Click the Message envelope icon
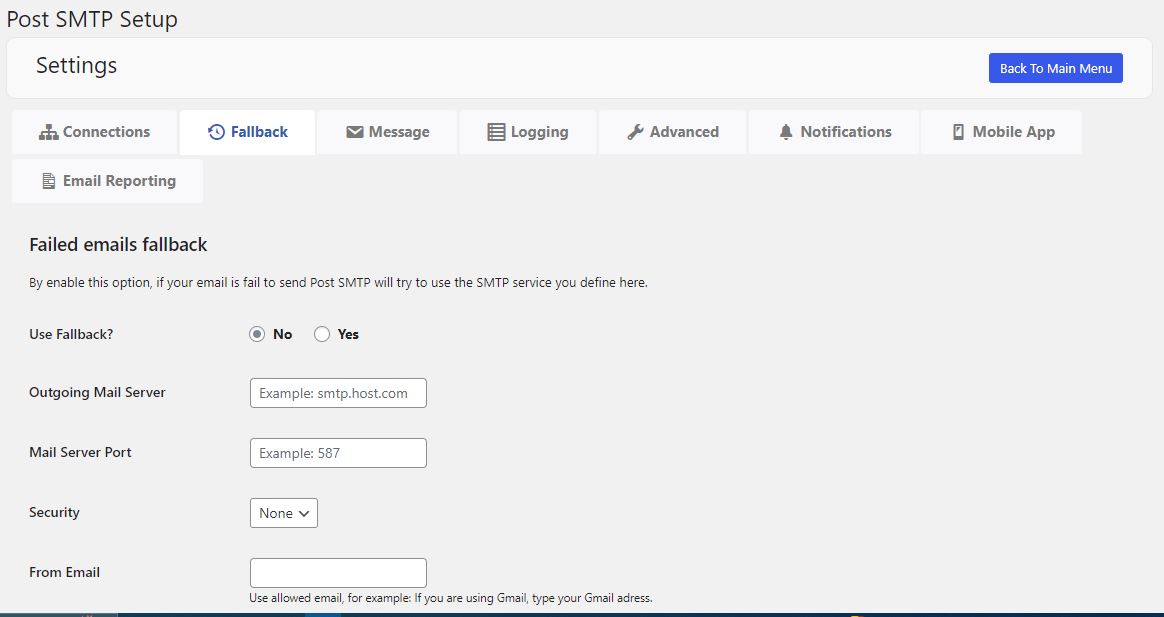Viewport: 1164px width, 617px height. pyautogui.click(x=354, y=132)
